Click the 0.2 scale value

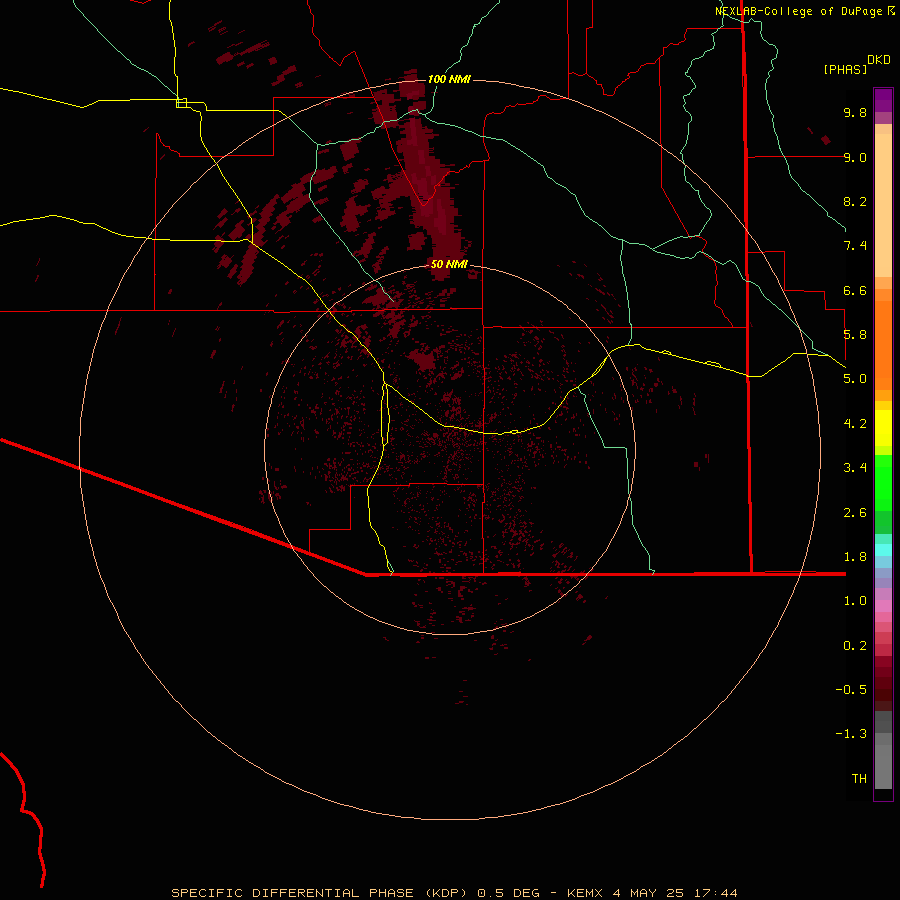click(x=855, y=646)
